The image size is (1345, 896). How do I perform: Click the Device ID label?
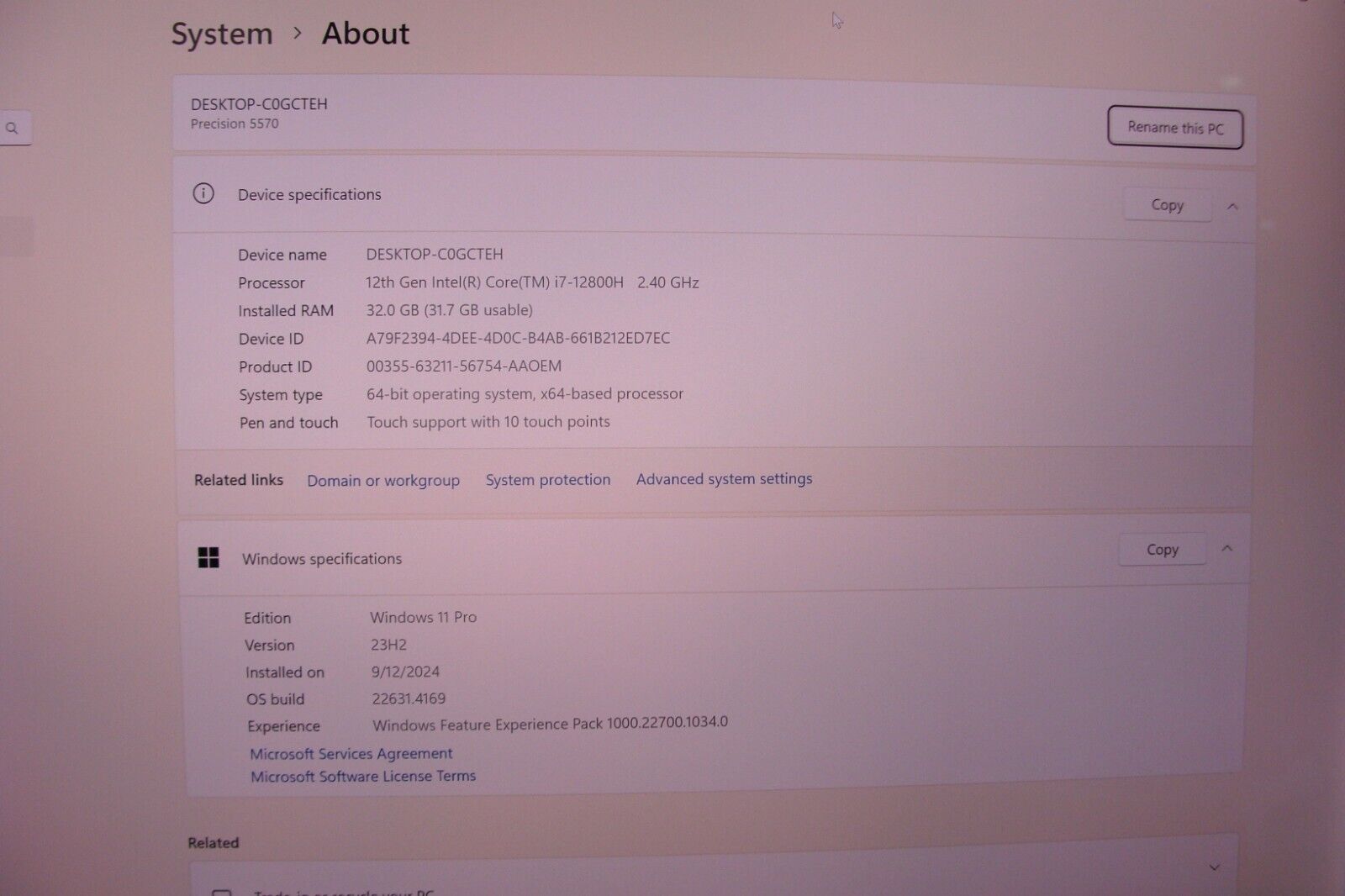[x=272, y=339]
